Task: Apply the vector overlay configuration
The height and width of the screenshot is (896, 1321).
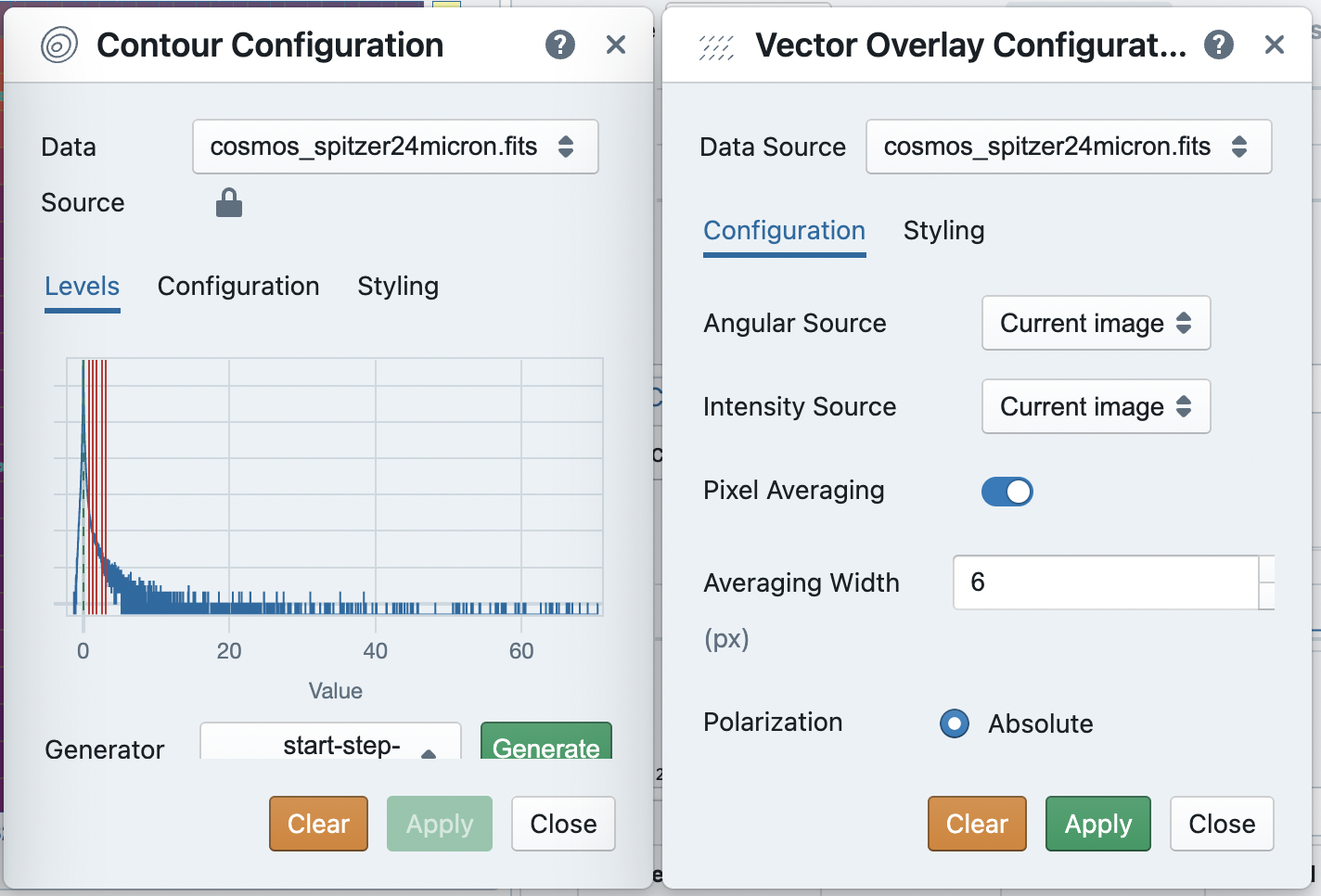Action: coord(1097,824)
